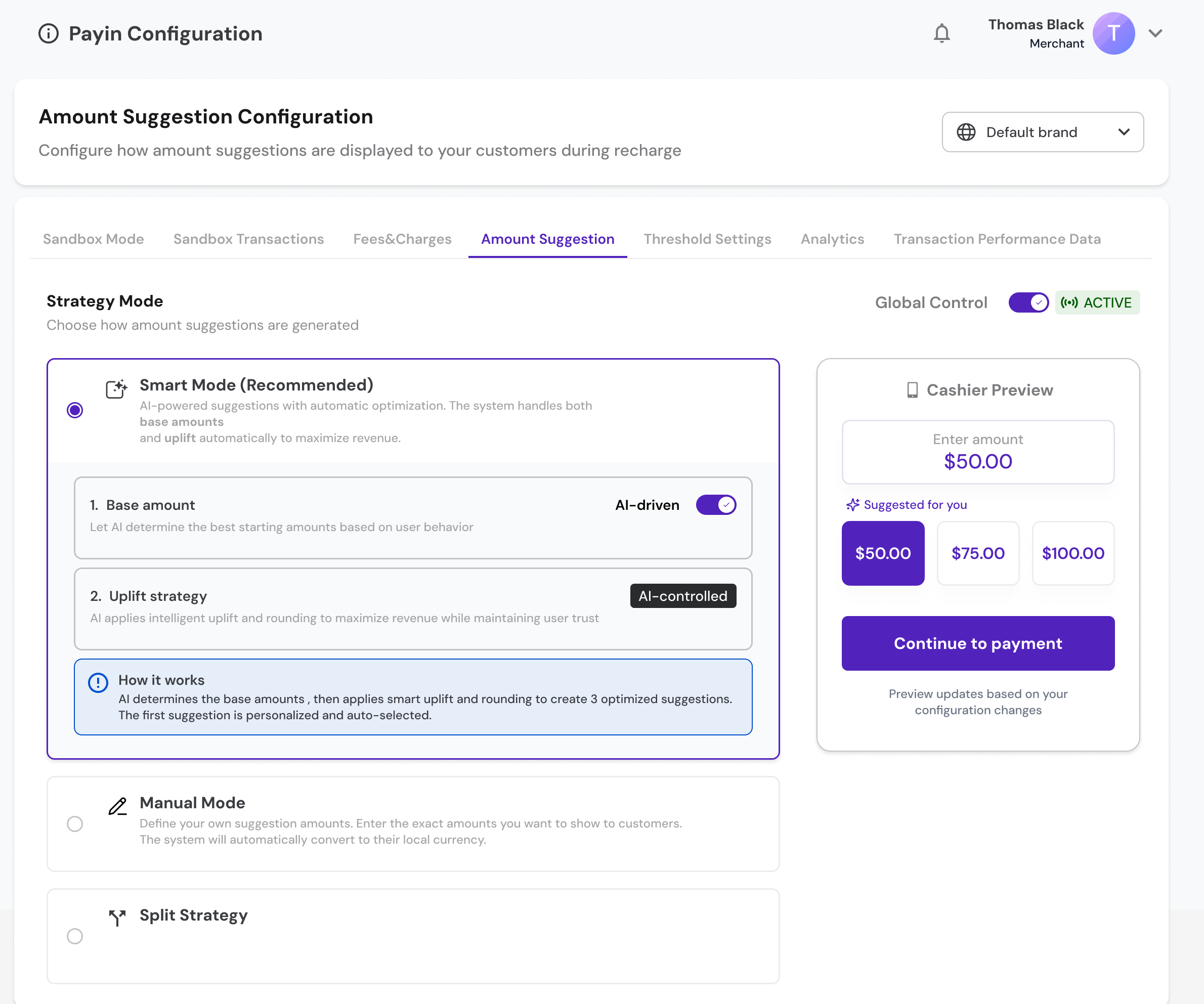Click the Split Strategy branch icon
The image size is (1204, 1004).
(117, 918)
